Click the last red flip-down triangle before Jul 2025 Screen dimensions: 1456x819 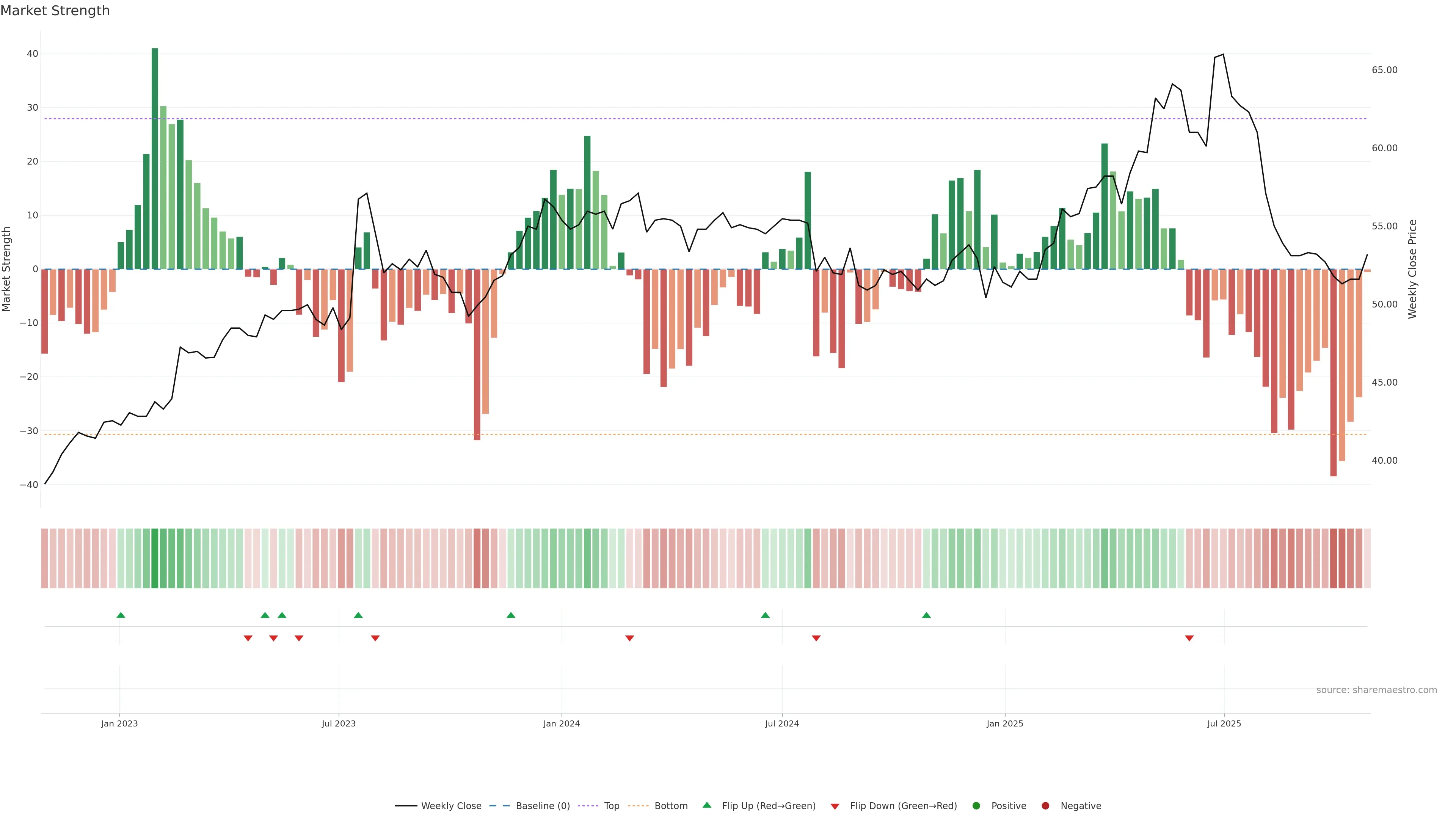coord(1189,638)
